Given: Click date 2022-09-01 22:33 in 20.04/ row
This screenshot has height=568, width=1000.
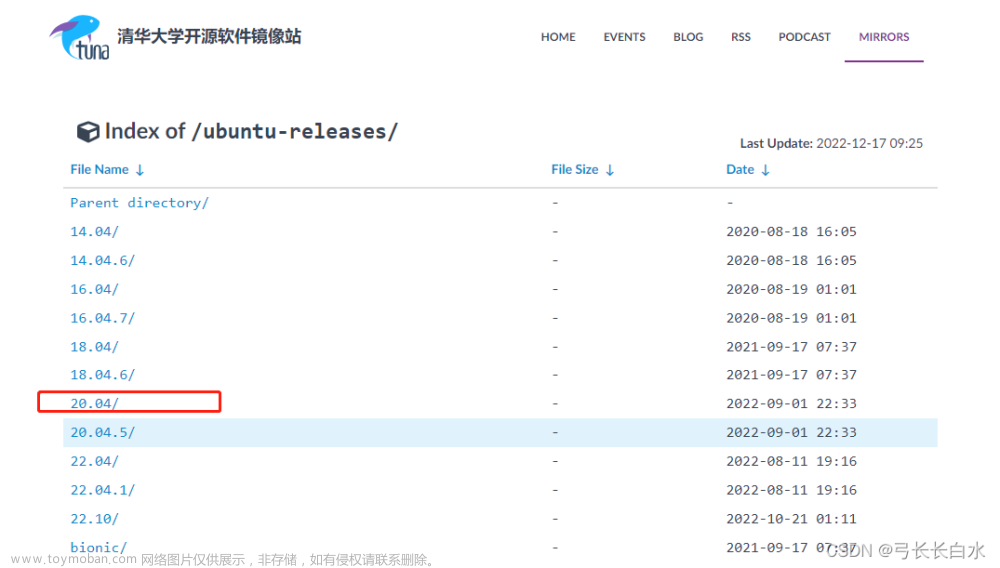Looking at the screenshot, I should point(791,404).
